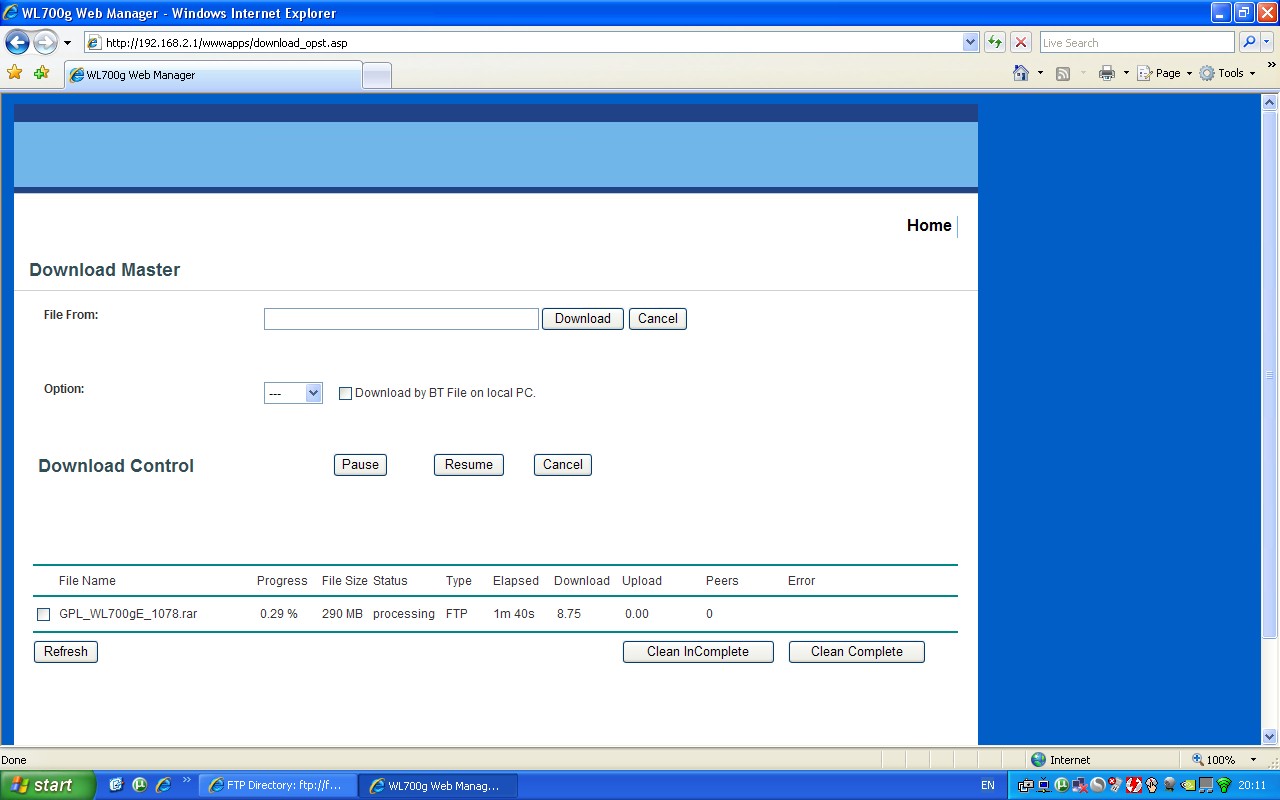Image resolution: width=1280 pixels, height=800 pixels.
Task: Tick the GPL_WL700gE_1078.rar checkbox
Action: coord(43,615)
